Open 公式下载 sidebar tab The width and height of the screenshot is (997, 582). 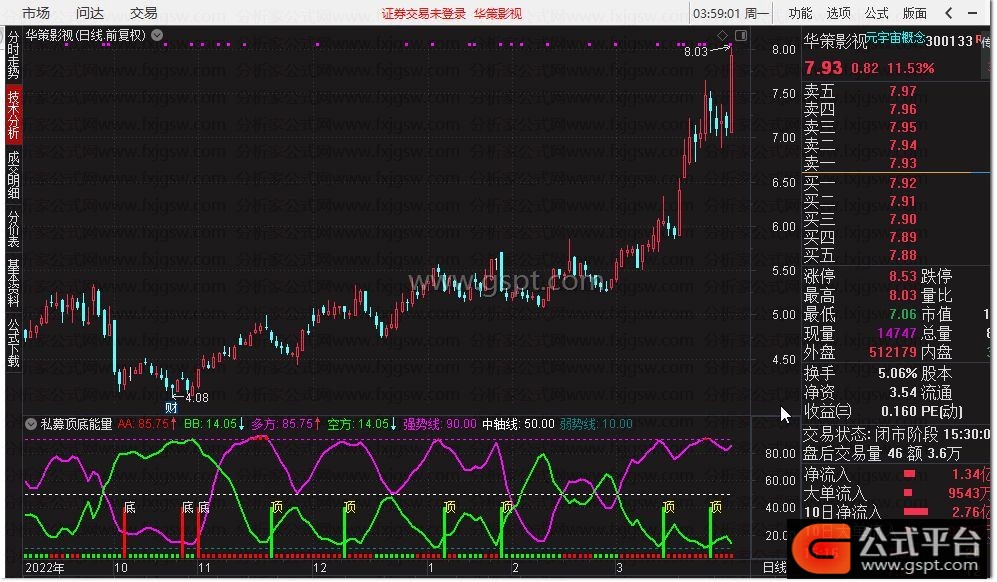click(x=13, y=343)
